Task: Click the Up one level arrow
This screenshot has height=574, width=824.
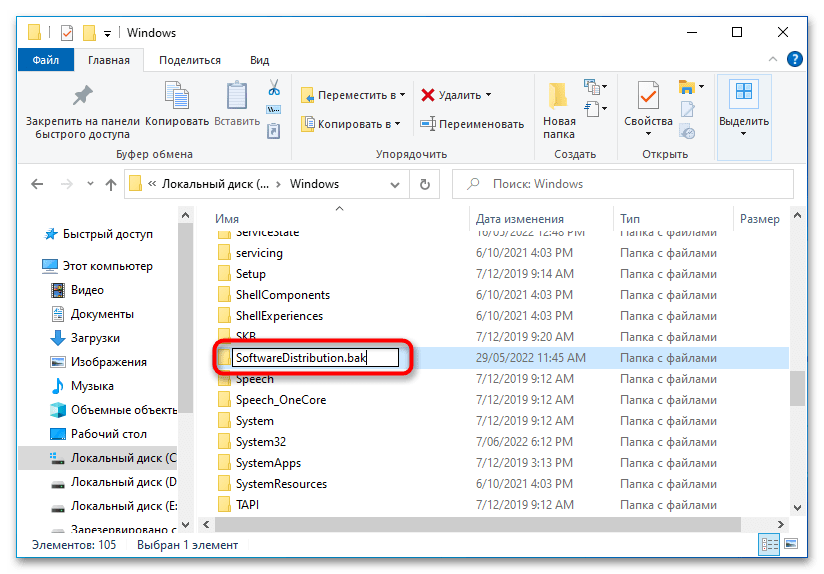Action: point(110,184)
